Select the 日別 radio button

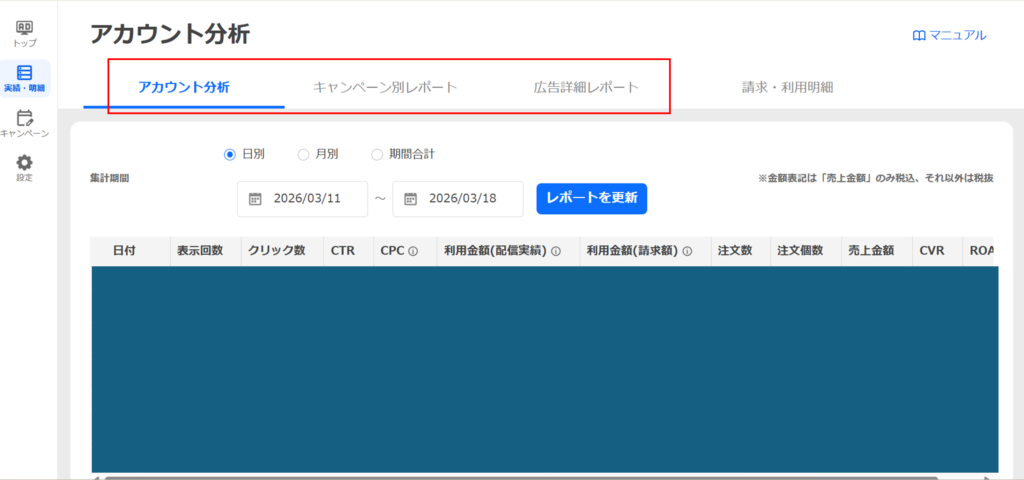coord(230,154)
